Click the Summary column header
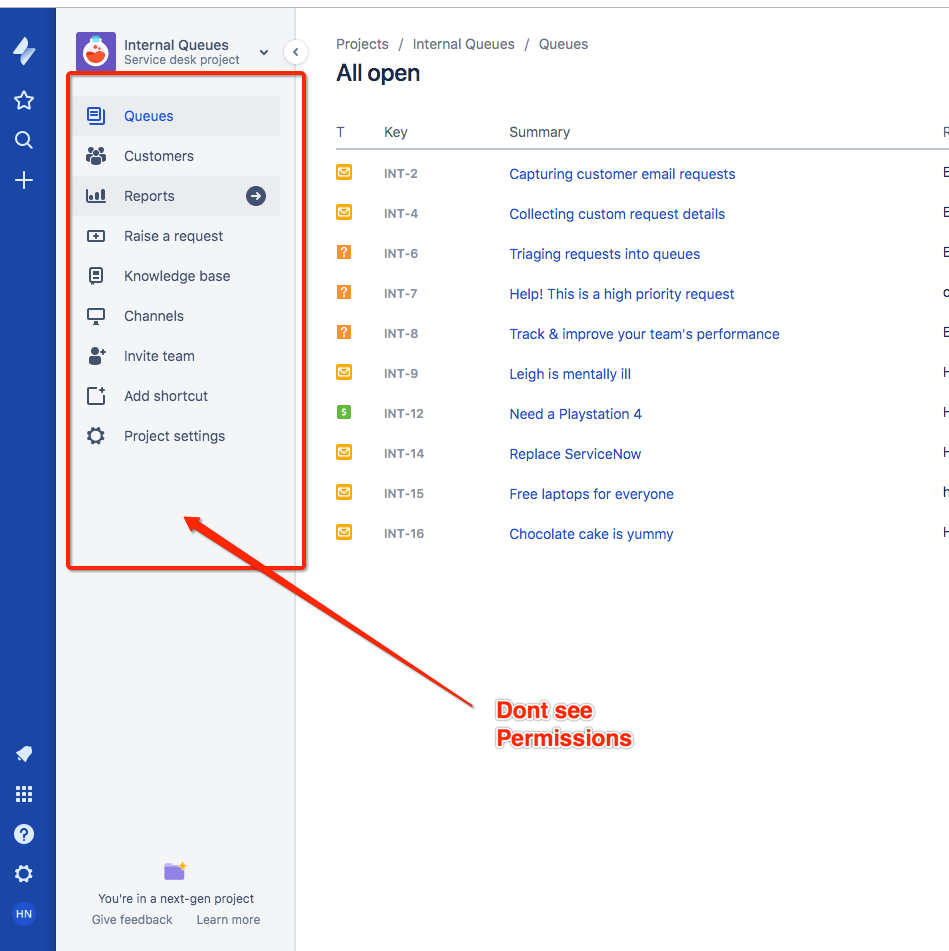Viewport: 949px width, 951px height. (x=539, y=132)
